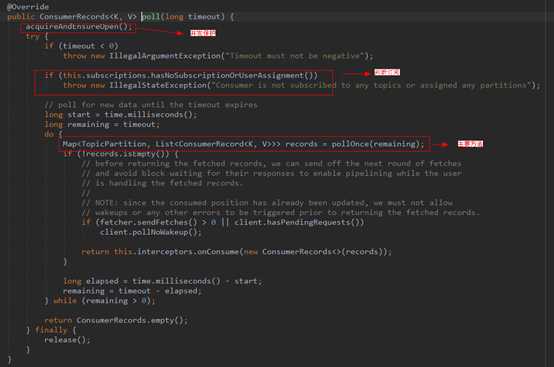This screenshot has height=367, width=554.
Task: Click interceptors.onConsume in the return statement
Action: pos(188,251)
